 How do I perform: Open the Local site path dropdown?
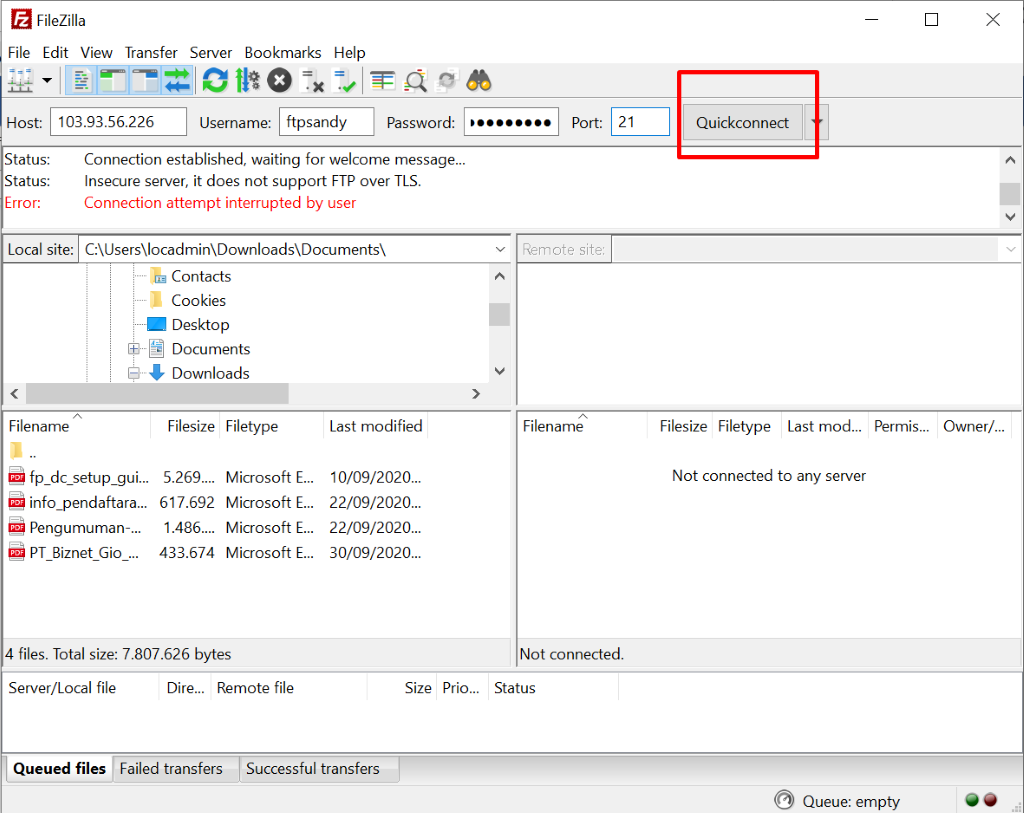pyautogui.click(x=500, y=249)
